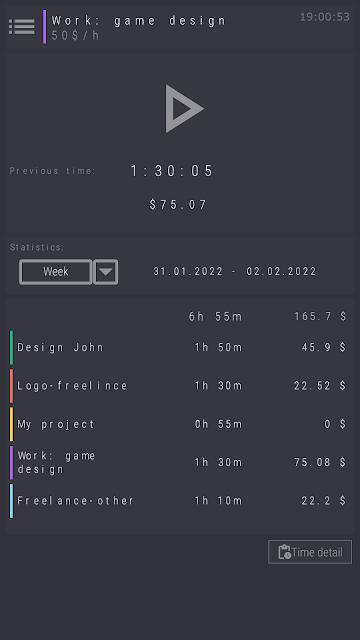Screen dimensions: 360x640
Task: Click the green Design John color bar
Action: 11,347
